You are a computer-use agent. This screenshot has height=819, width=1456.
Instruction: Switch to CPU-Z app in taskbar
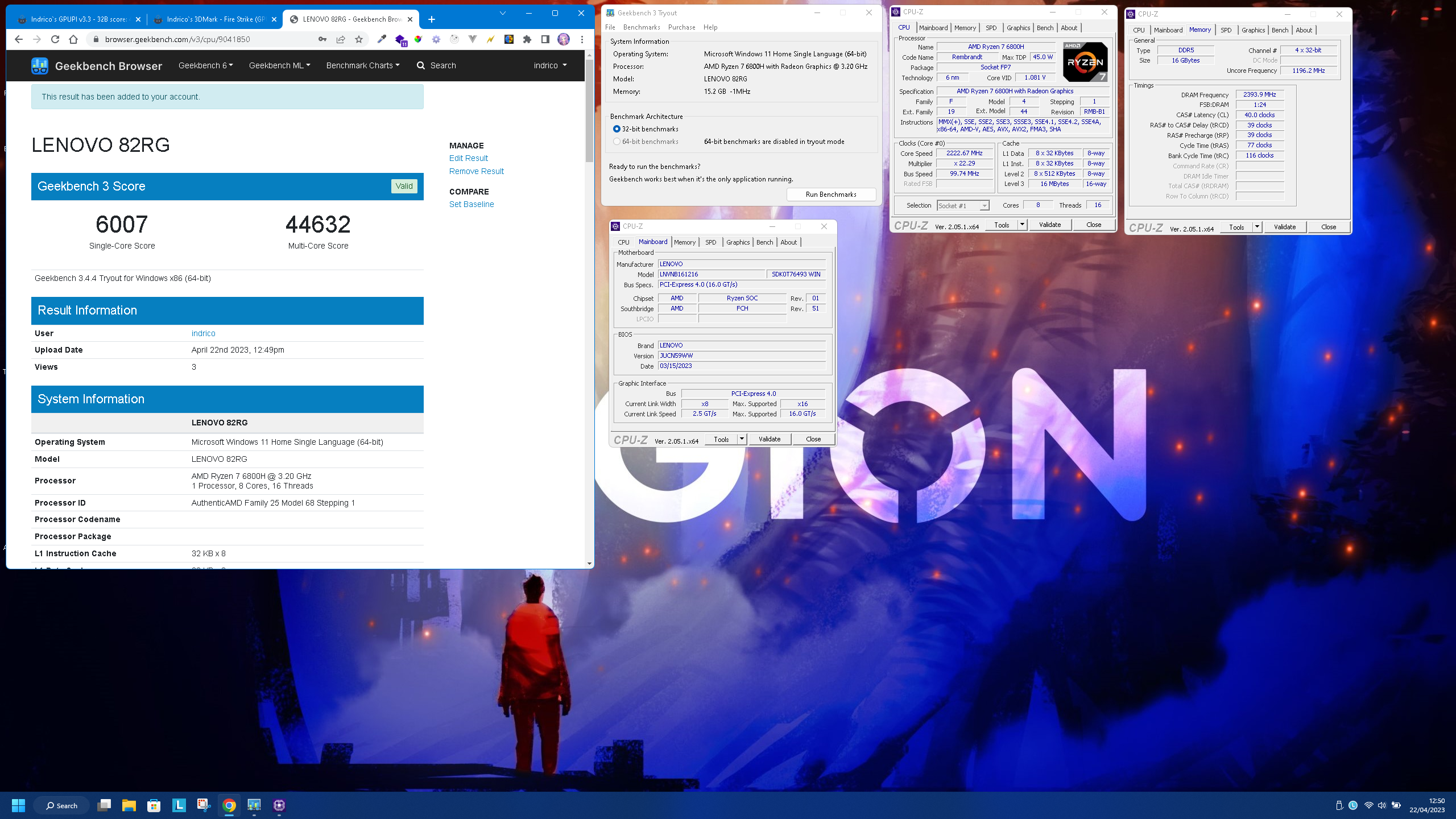(279, 805)
